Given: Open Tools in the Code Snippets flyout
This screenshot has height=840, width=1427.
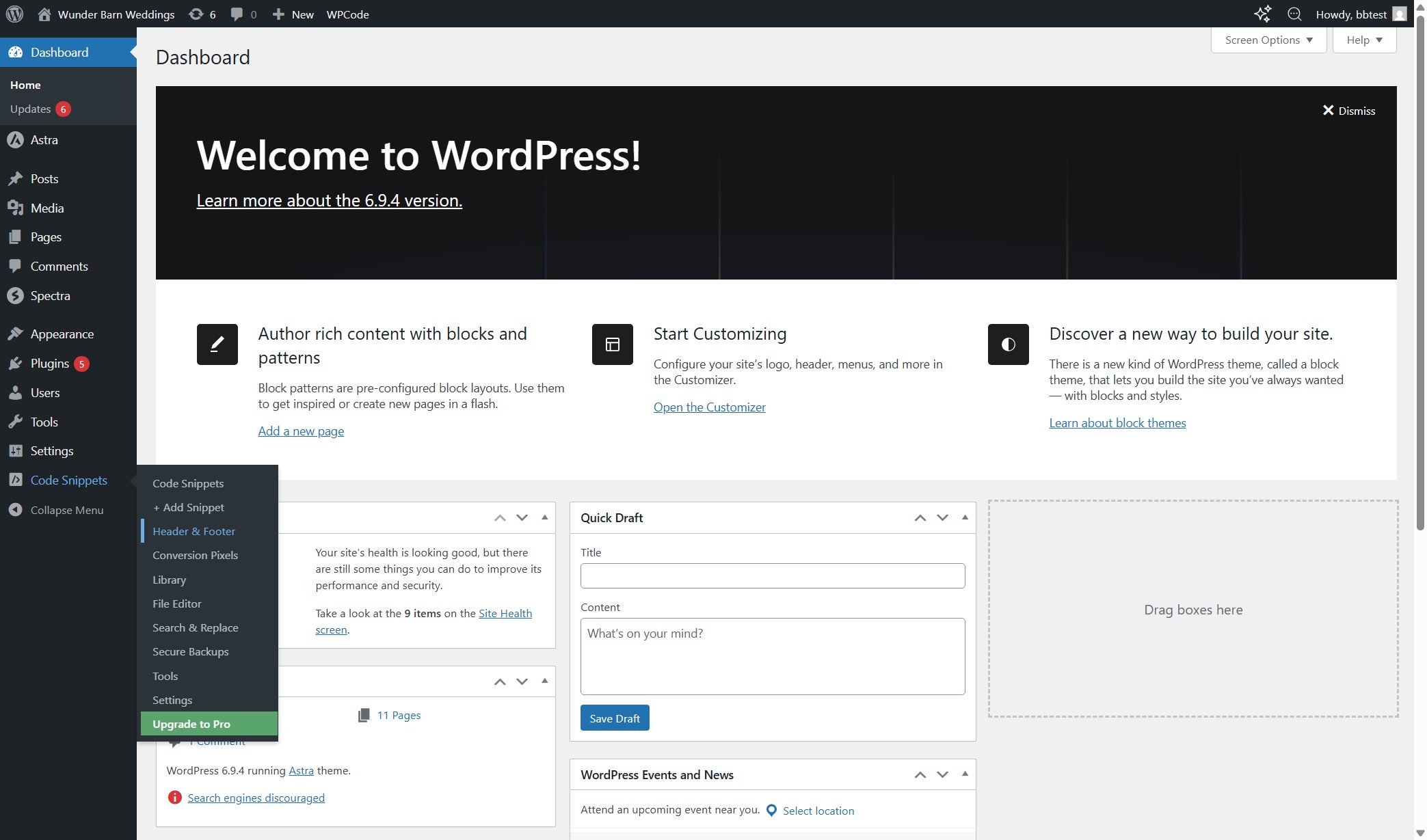Looking at the screenshot, I should pos(165,676).
